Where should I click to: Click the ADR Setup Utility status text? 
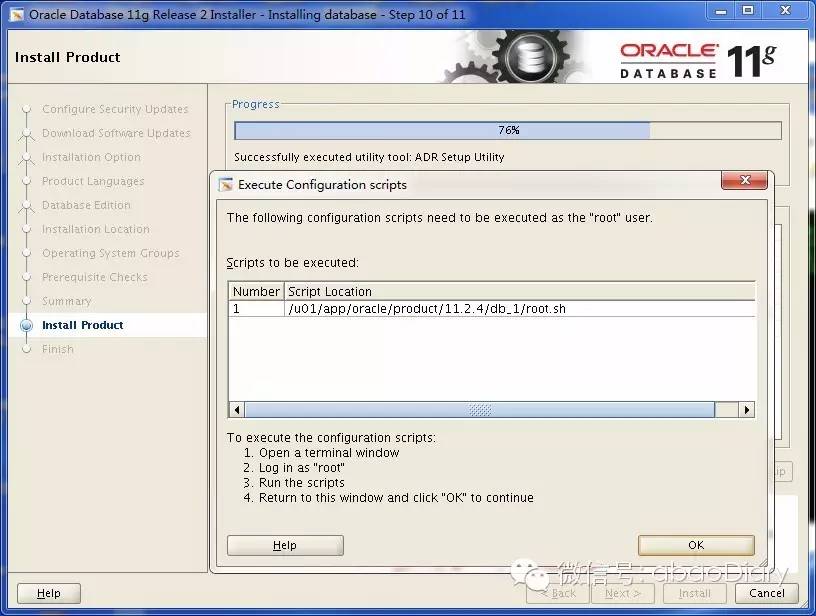pos(369,157)
